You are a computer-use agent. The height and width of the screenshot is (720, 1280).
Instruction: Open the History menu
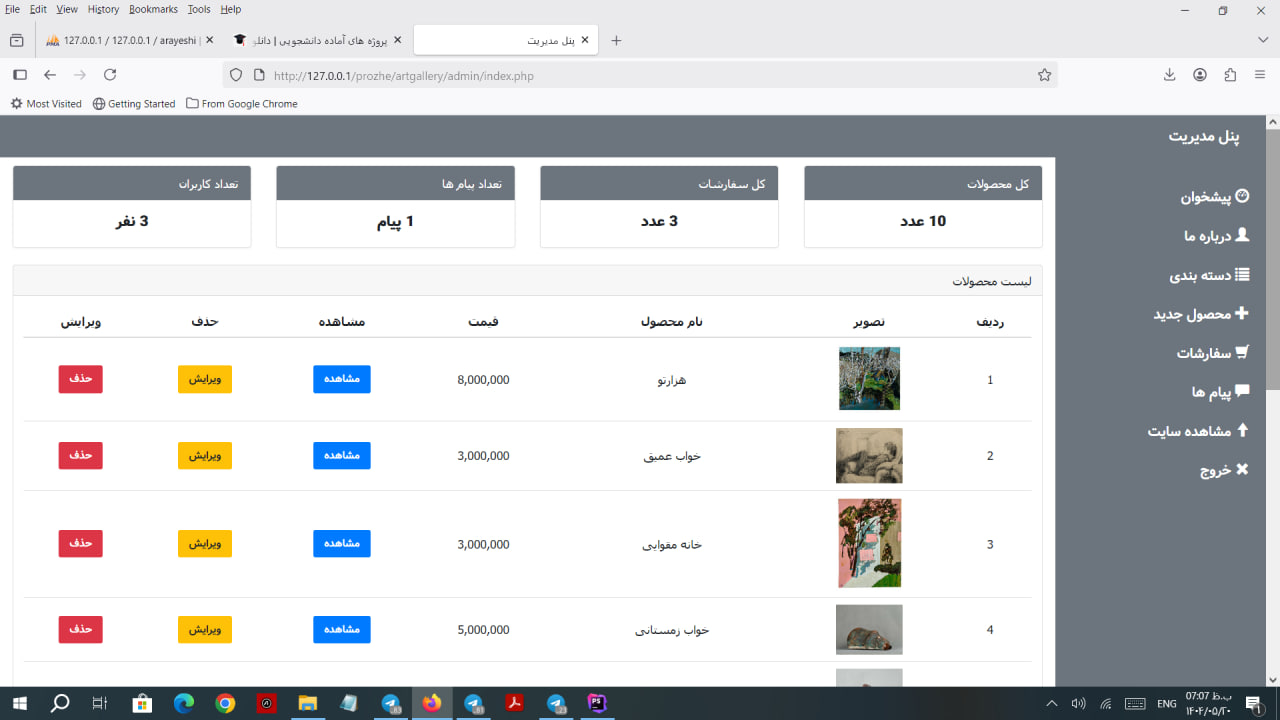tap(103, 9)
